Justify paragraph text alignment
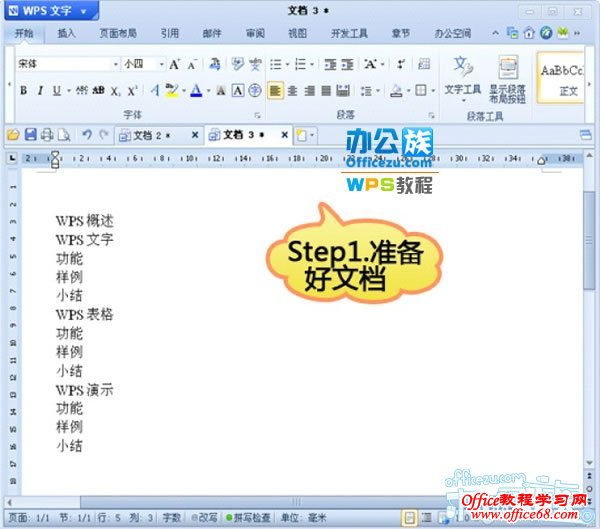This screenshot has height=529, width=600. [x=326, y=91]
